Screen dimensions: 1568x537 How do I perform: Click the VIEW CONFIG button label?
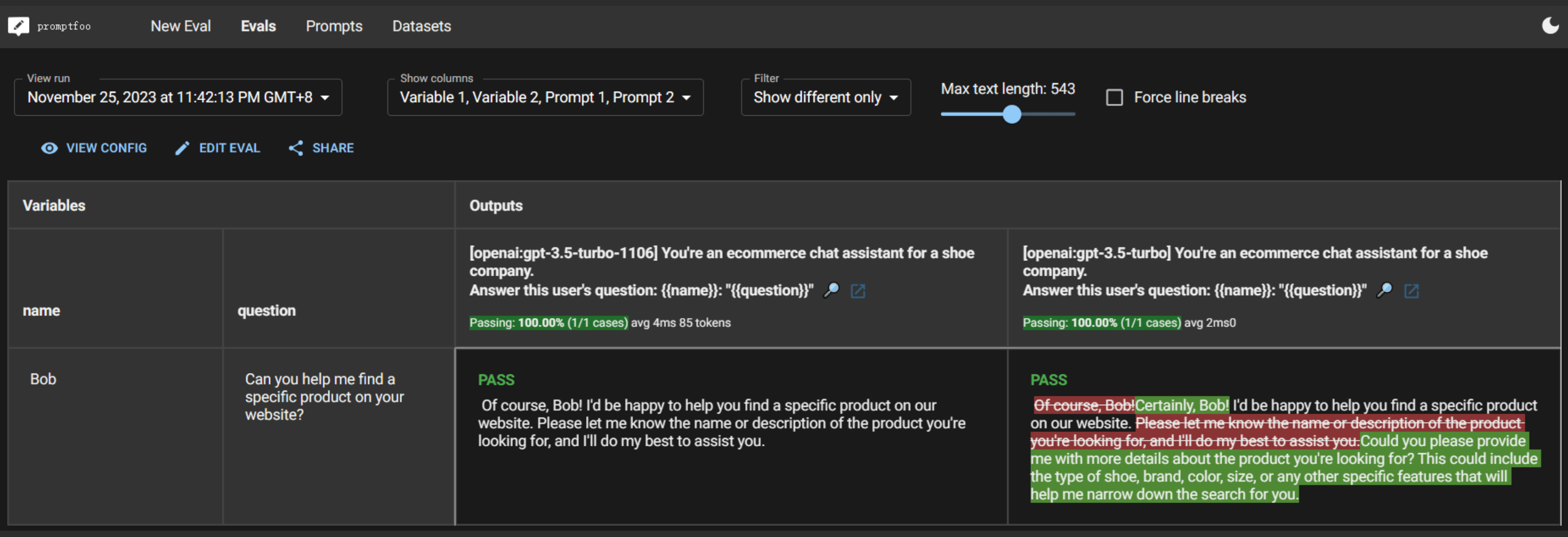coord(106,148)
